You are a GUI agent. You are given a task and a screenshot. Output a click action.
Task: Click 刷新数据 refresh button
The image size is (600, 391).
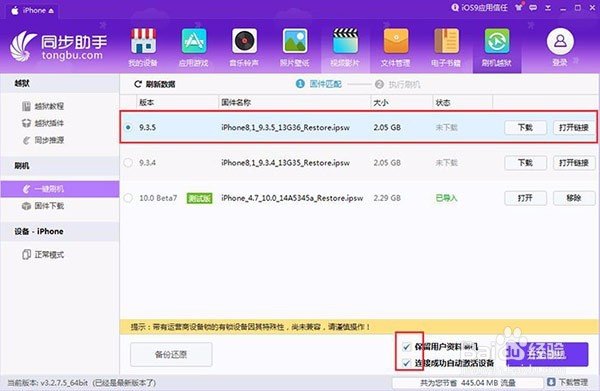click(x=155, y=84)
